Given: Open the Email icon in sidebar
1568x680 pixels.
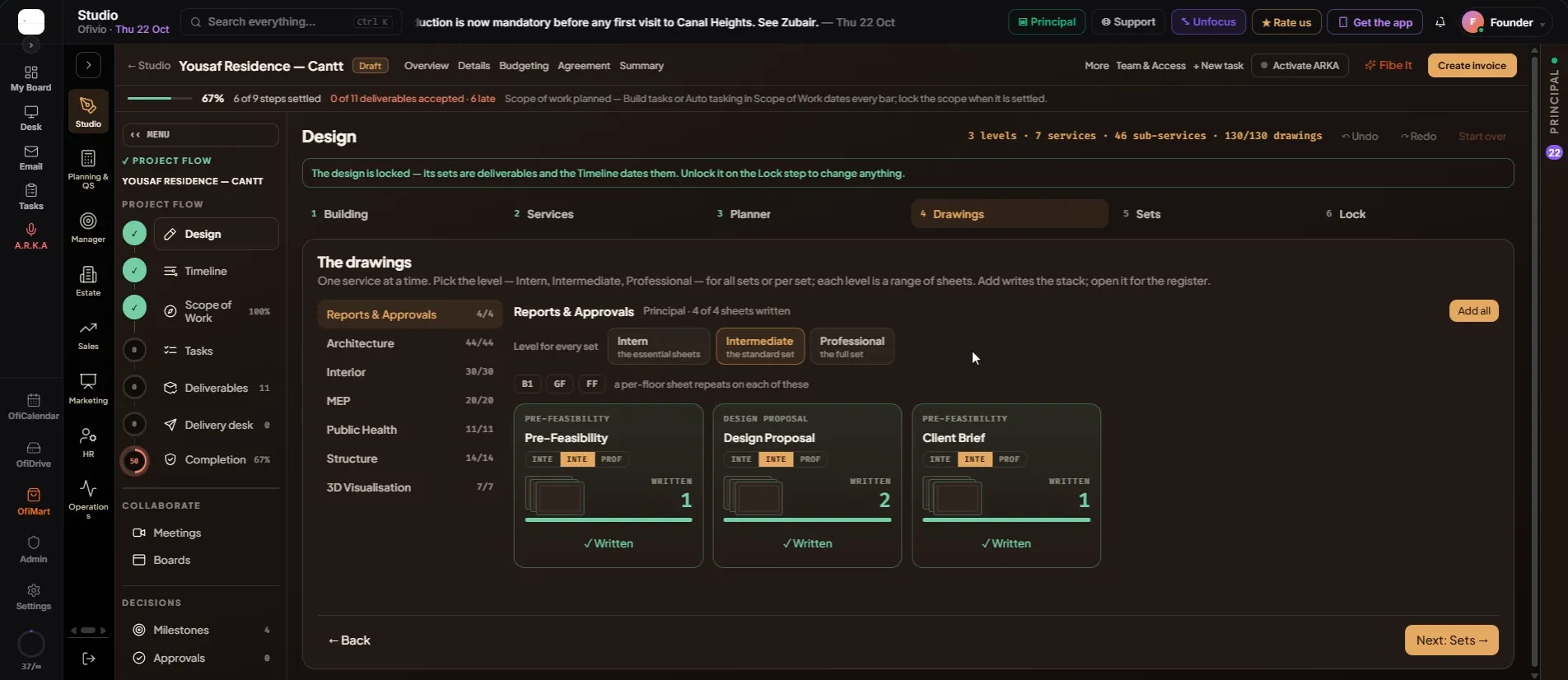Looking at the screenshot, I should 31,158.
